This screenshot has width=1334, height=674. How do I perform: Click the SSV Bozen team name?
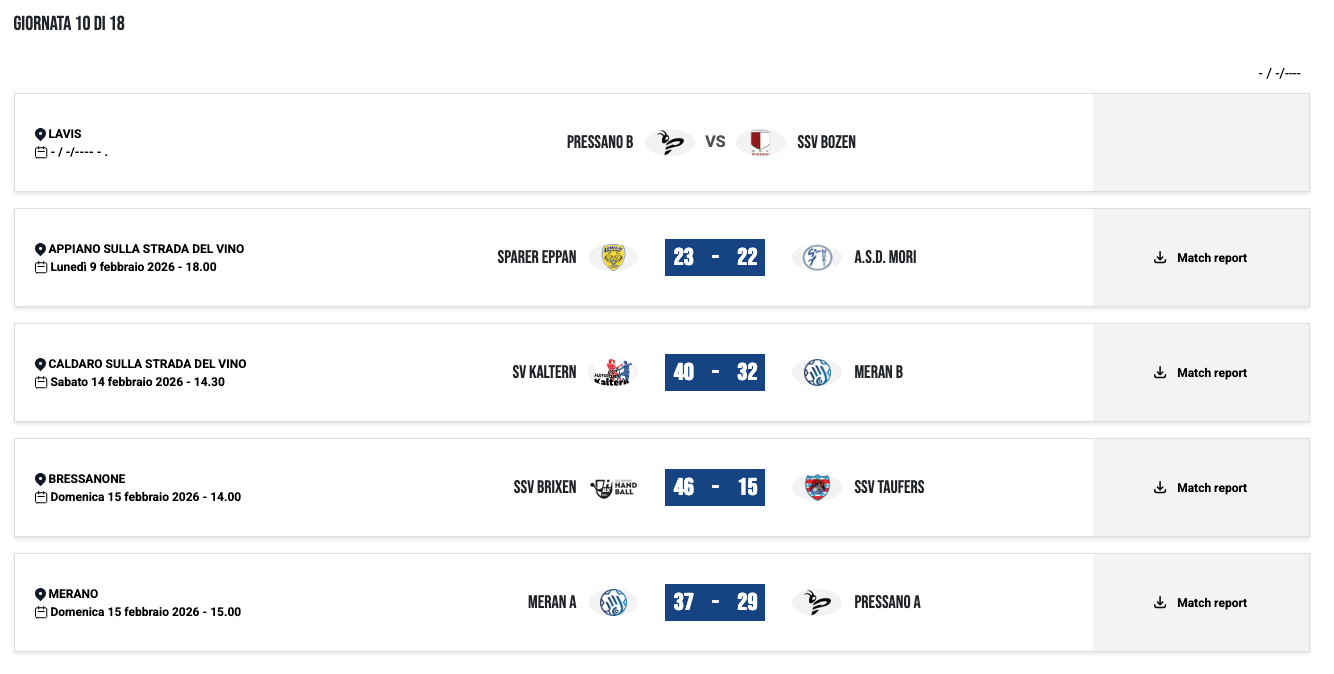click(x=826, y=142)
